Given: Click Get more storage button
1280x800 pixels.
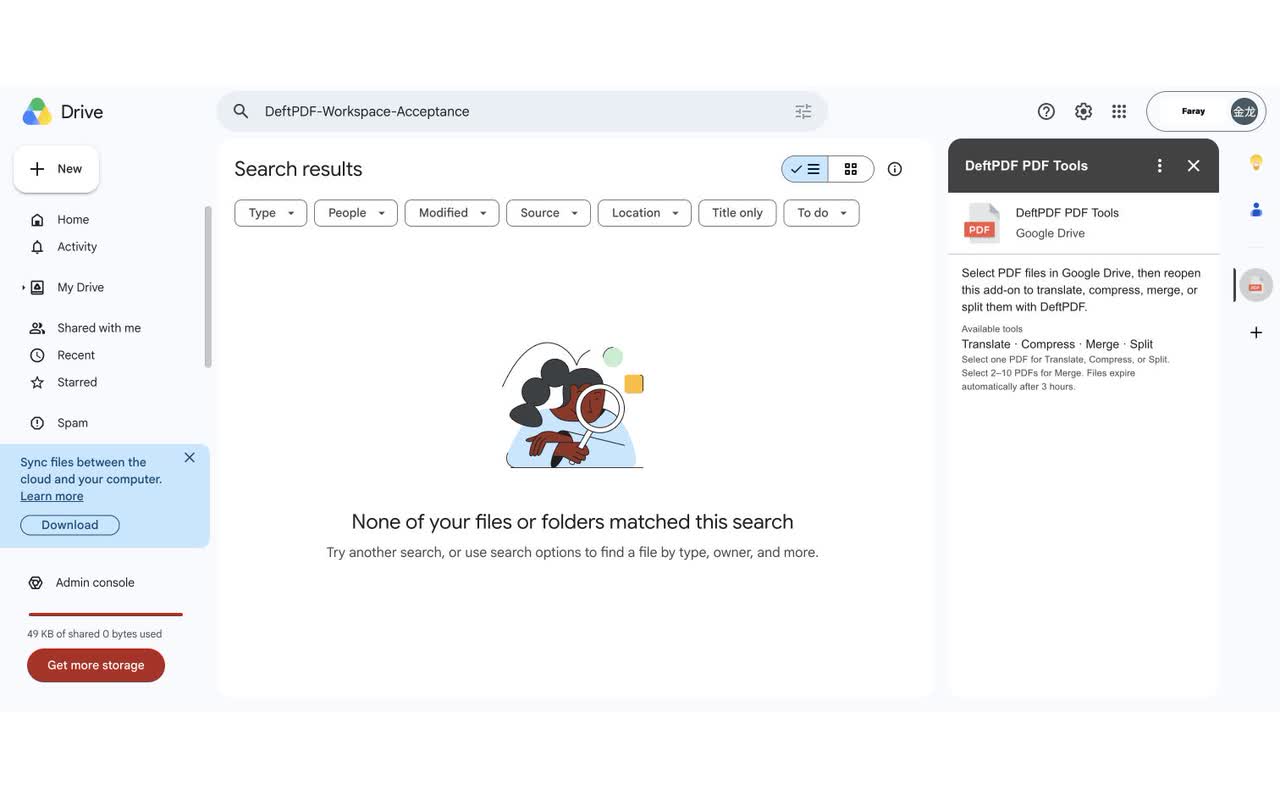Looking at the screenshot, I should click(x=96, y=665).
